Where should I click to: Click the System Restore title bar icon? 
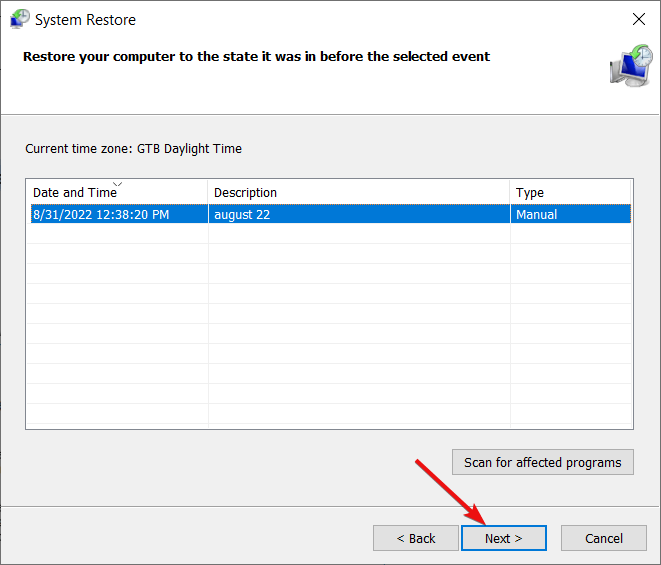pyautogui.click(x=20, y=19)
